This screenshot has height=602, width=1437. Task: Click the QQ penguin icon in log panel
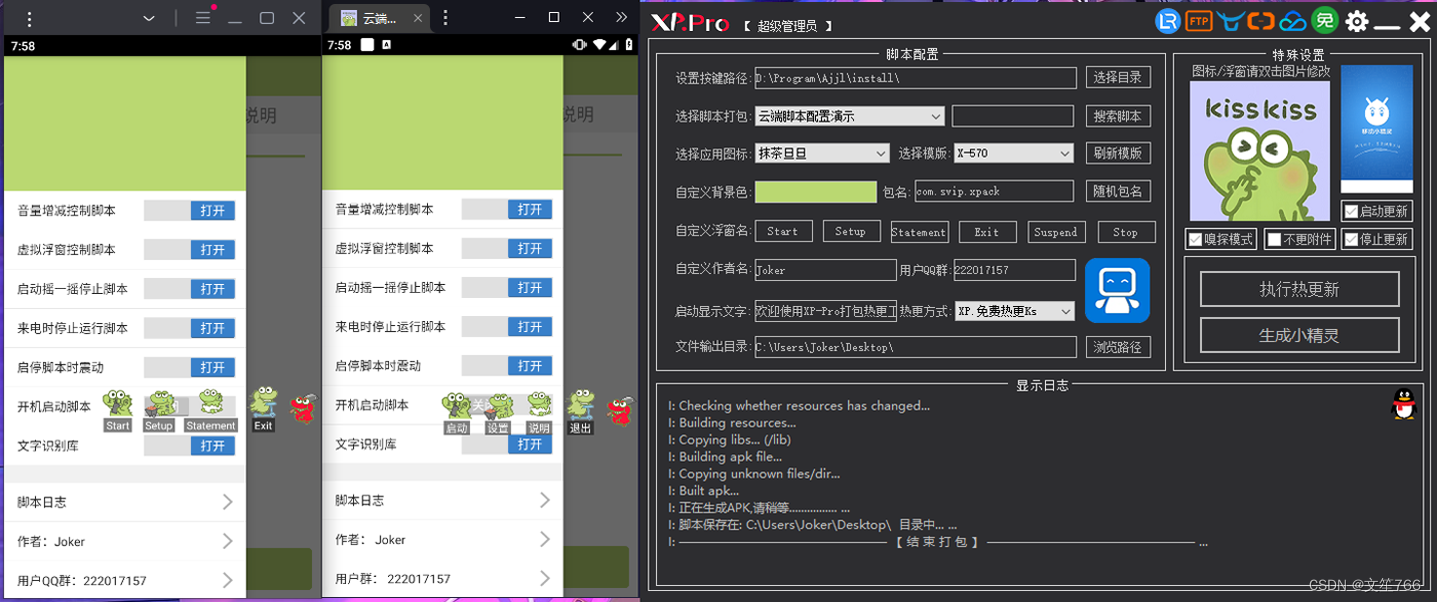click(x=1404, y=404)
